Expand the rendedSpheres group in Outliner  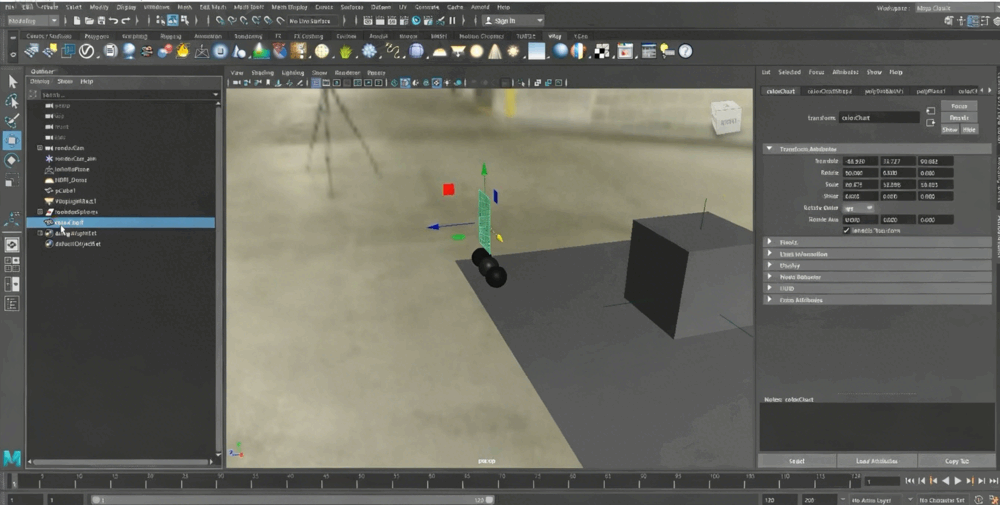(40, 212)
